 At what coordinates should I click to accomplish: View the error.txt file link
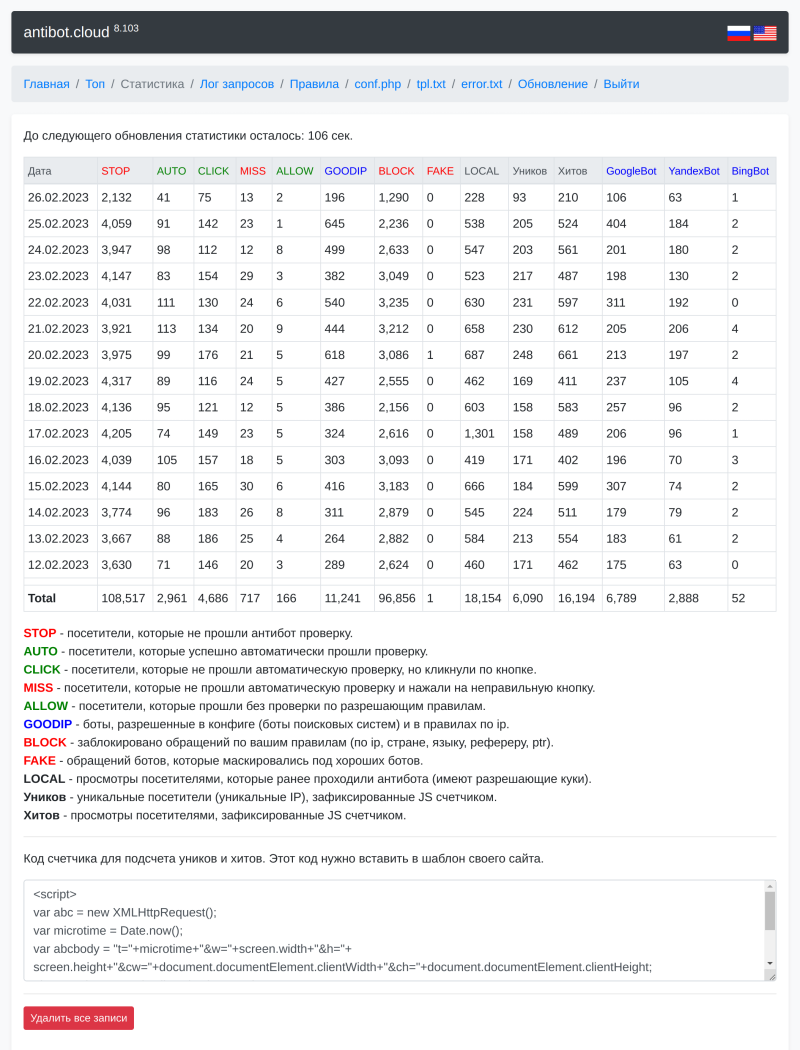[481, 84]
